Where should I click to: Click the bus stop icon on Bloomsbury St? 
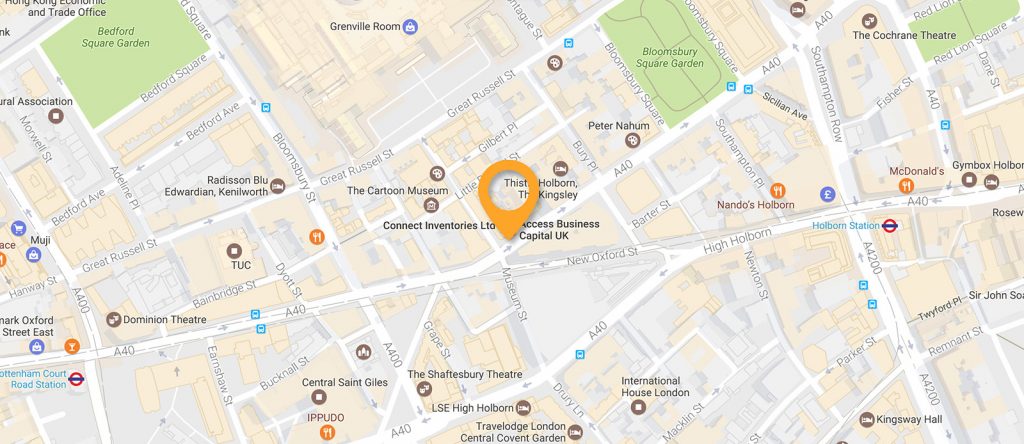266,108
